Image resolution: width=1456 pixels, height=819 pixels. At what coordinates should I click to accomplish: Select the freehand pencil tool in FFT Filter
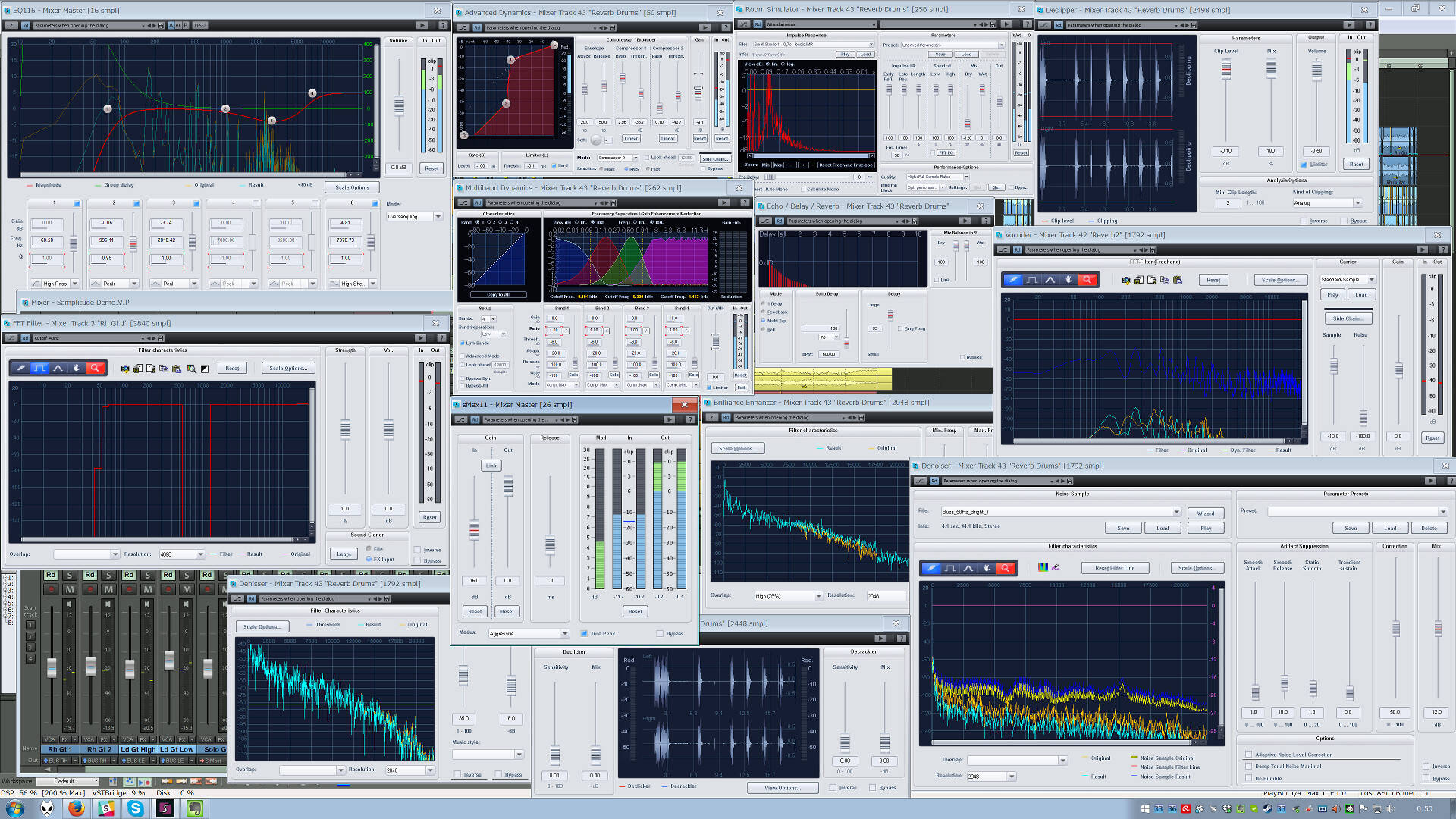pyautogui.click(x=21, y=368)
